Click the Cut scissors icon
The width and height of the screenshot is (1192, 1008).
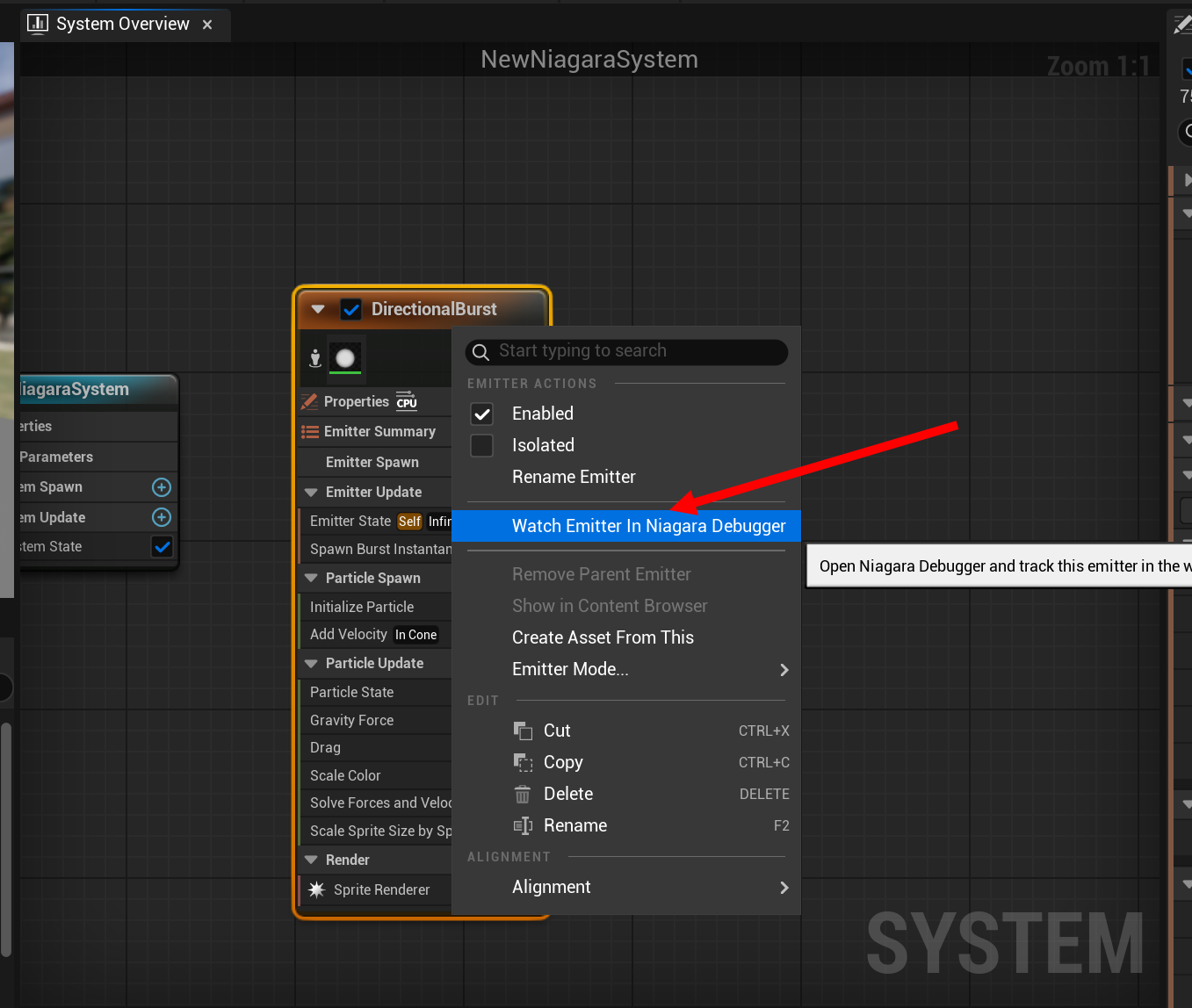523,731
